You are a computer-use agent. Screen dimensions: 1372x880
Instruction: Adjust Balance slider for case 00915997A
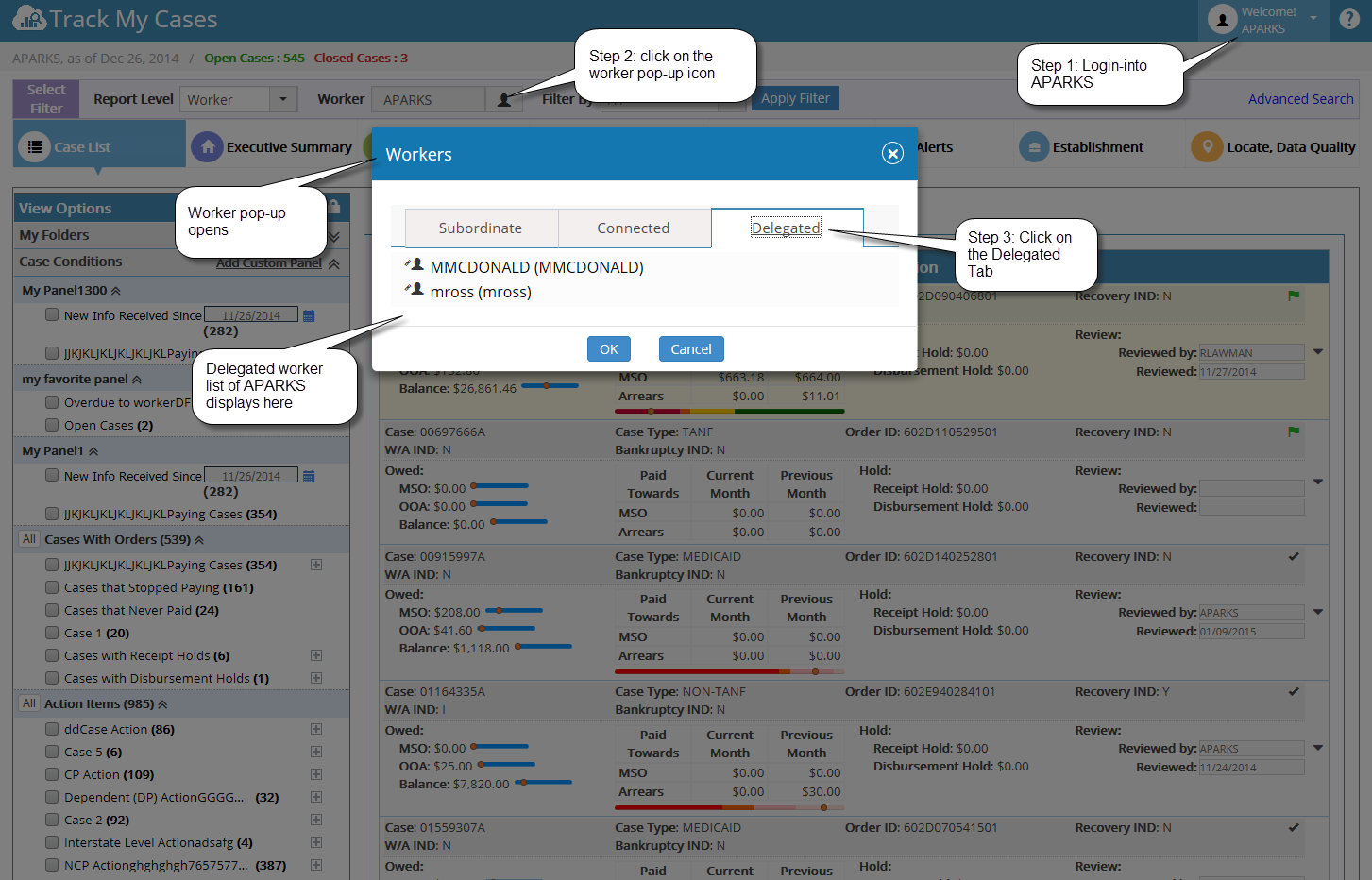(543, 647)
